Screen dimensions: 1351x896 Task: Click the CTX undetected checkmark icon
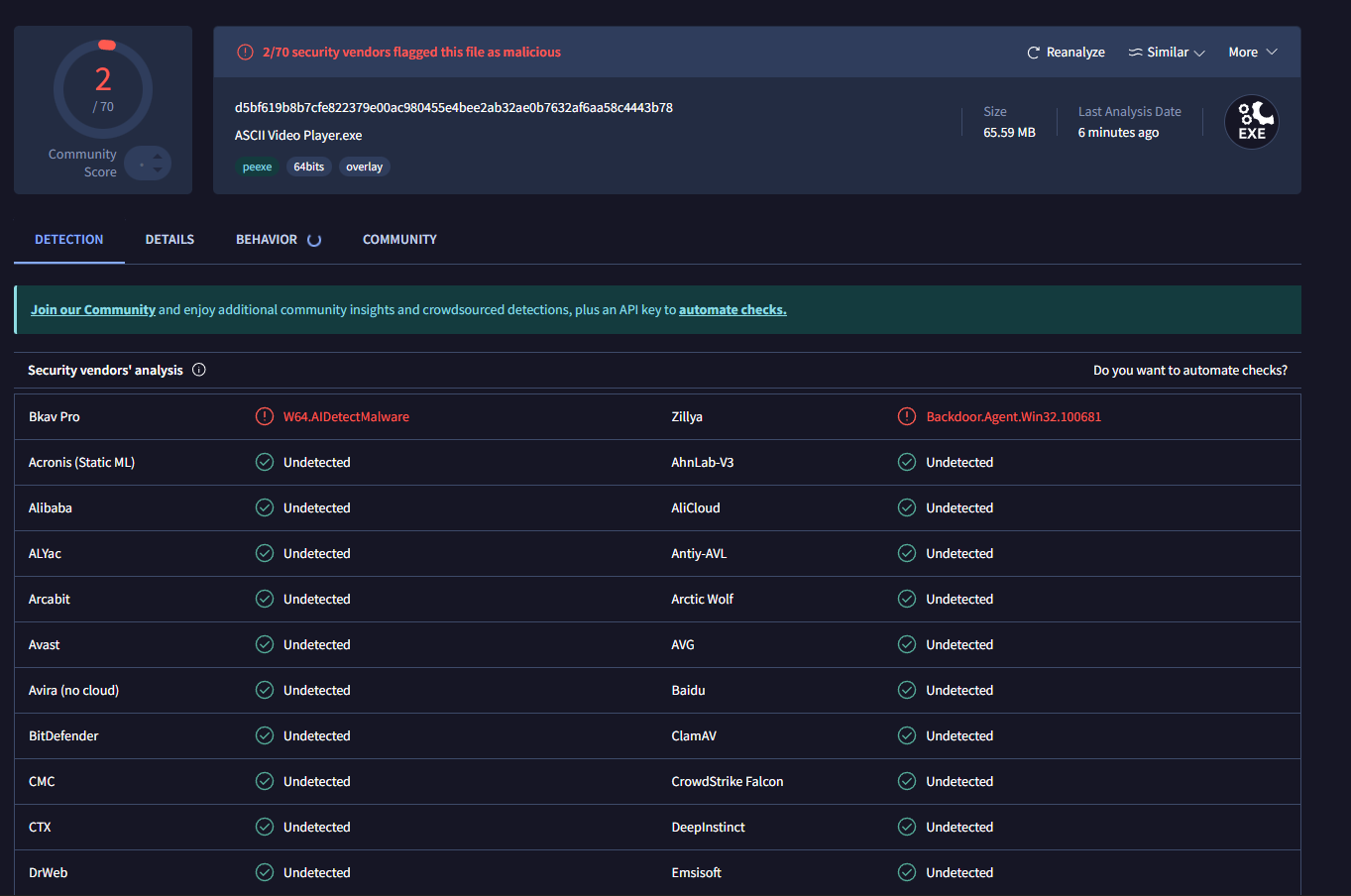point(265,827)
